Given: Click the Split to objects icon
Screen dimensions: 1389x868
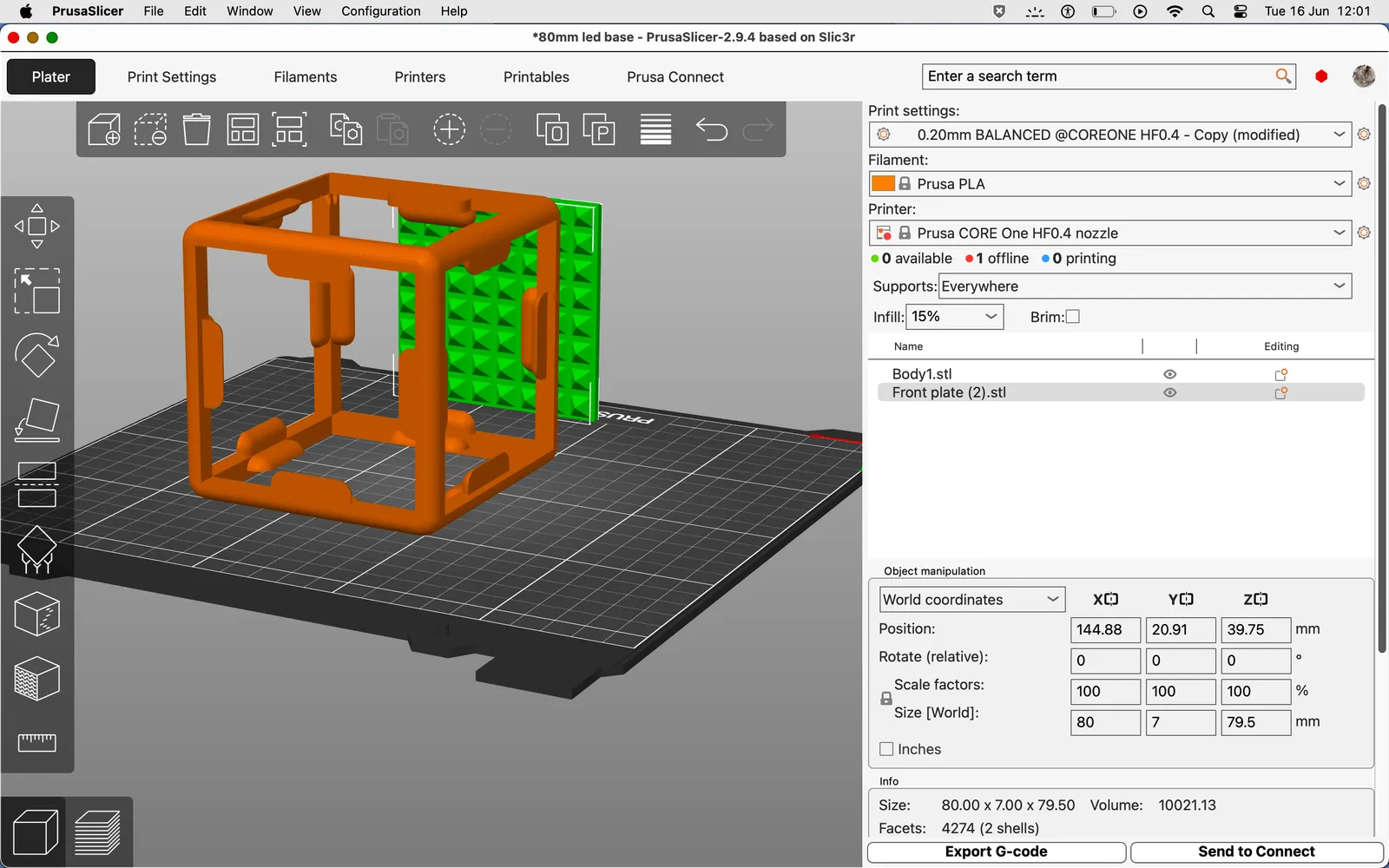Looking at the screenshot, I should click(552, 130).
